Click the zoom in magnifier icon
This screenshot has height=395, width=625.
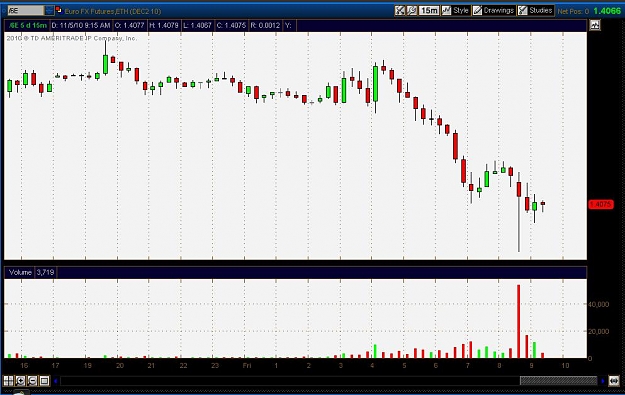pyautogui.click(x=20, y=381)
